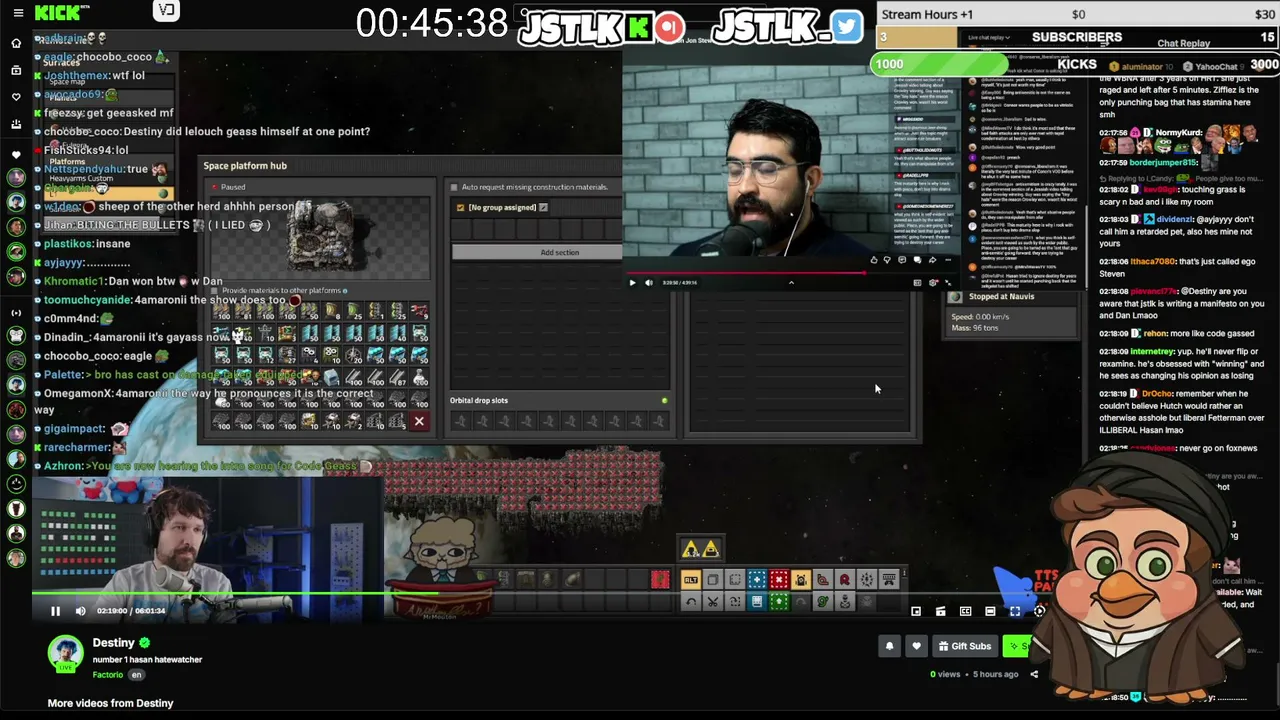This screenshot has width=1280, height=720.
Task: Select the cut scissors shortcut tool
Action: [713, 602]
